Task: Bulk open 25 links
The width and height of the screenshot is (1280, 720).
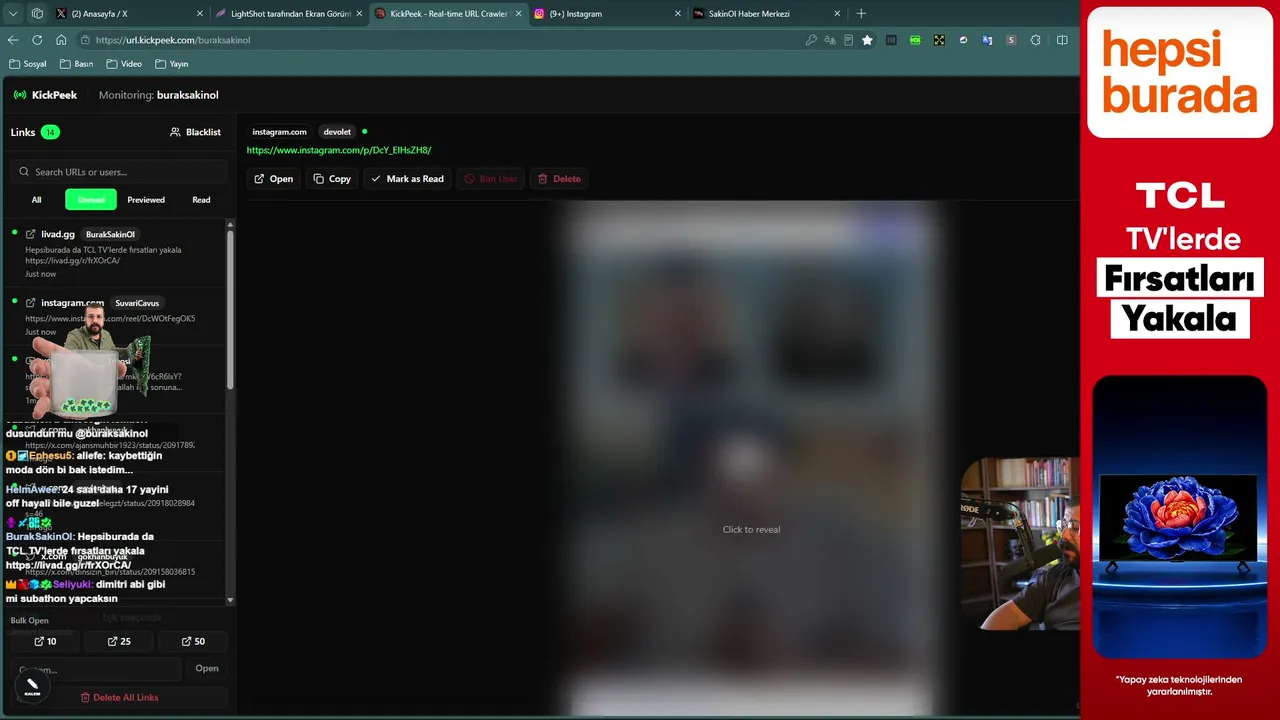Action: click(x=119, y=641)
